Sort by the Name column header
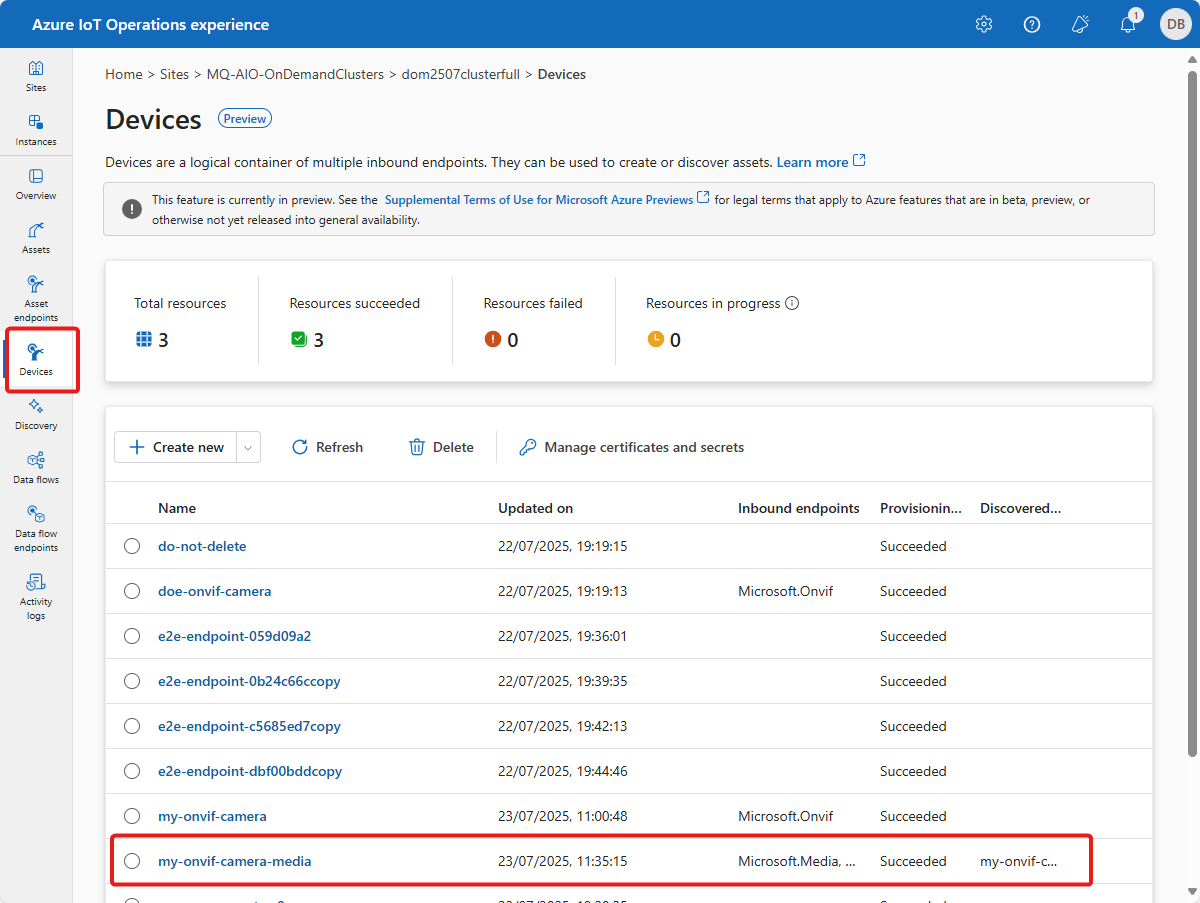The height and width of the screenshot is (903, 1200). (177, 508)
